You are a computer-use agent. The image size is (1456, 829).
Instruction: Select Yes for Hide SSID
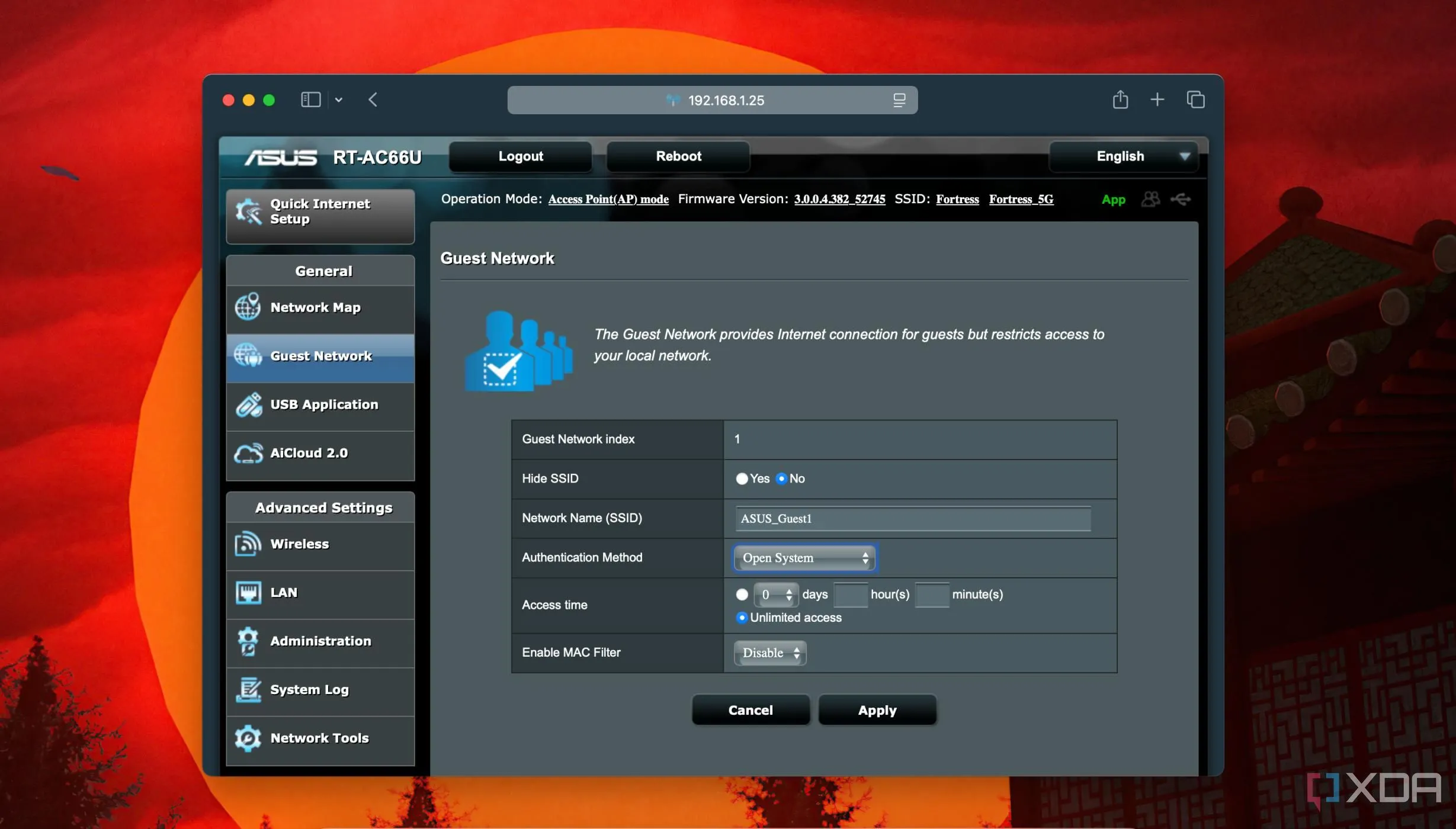742,478
